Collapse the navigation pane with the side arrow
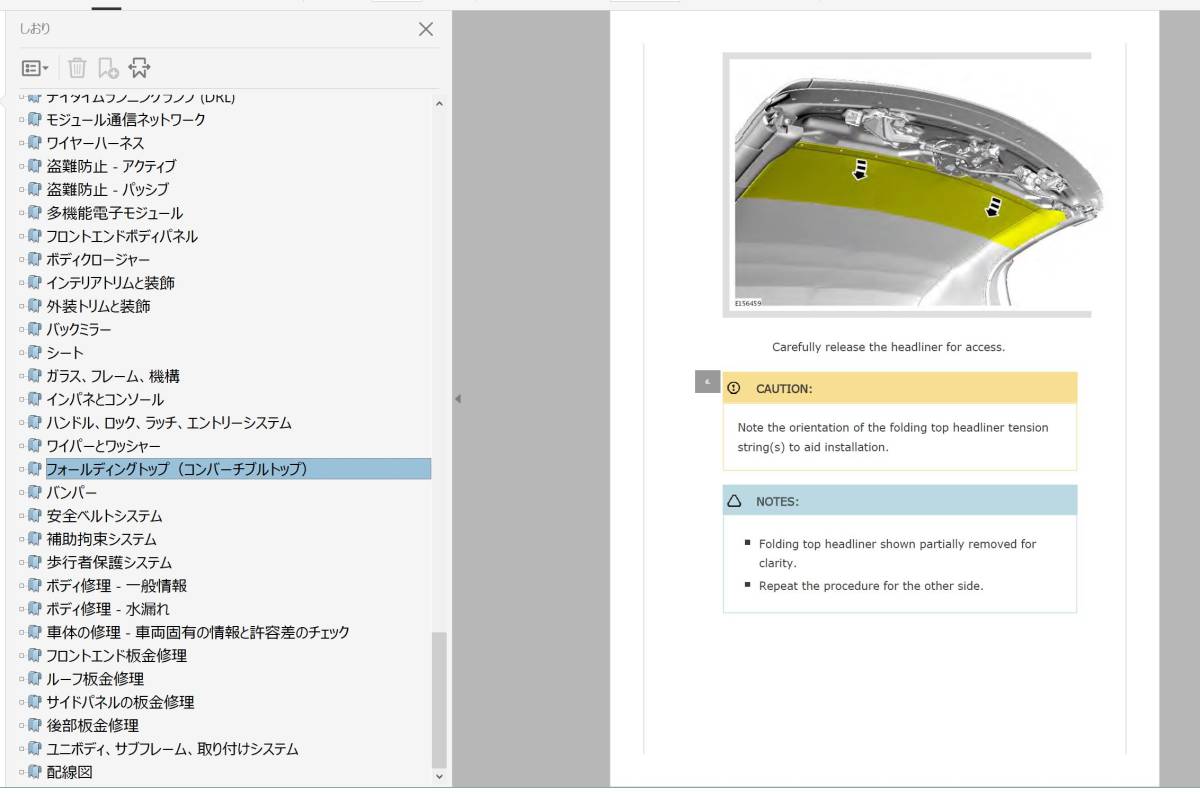 [457, 398]
